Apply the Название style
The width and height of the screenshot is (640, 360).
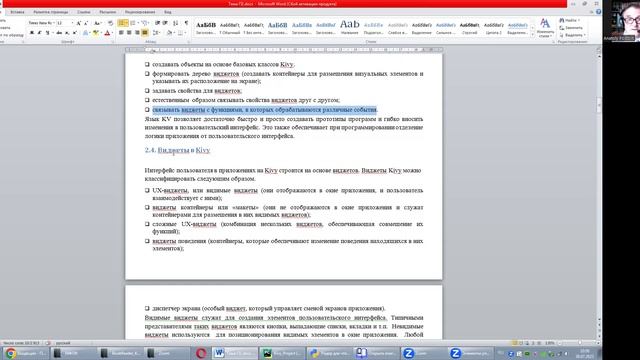[350, 28]
